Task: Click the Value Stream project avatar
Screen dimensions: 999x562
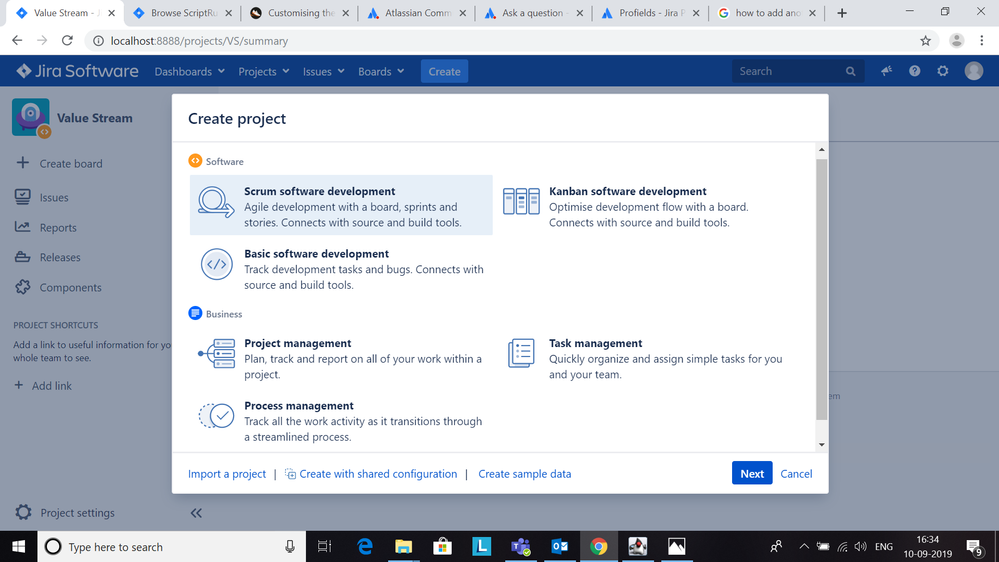Action: (31, 117)
